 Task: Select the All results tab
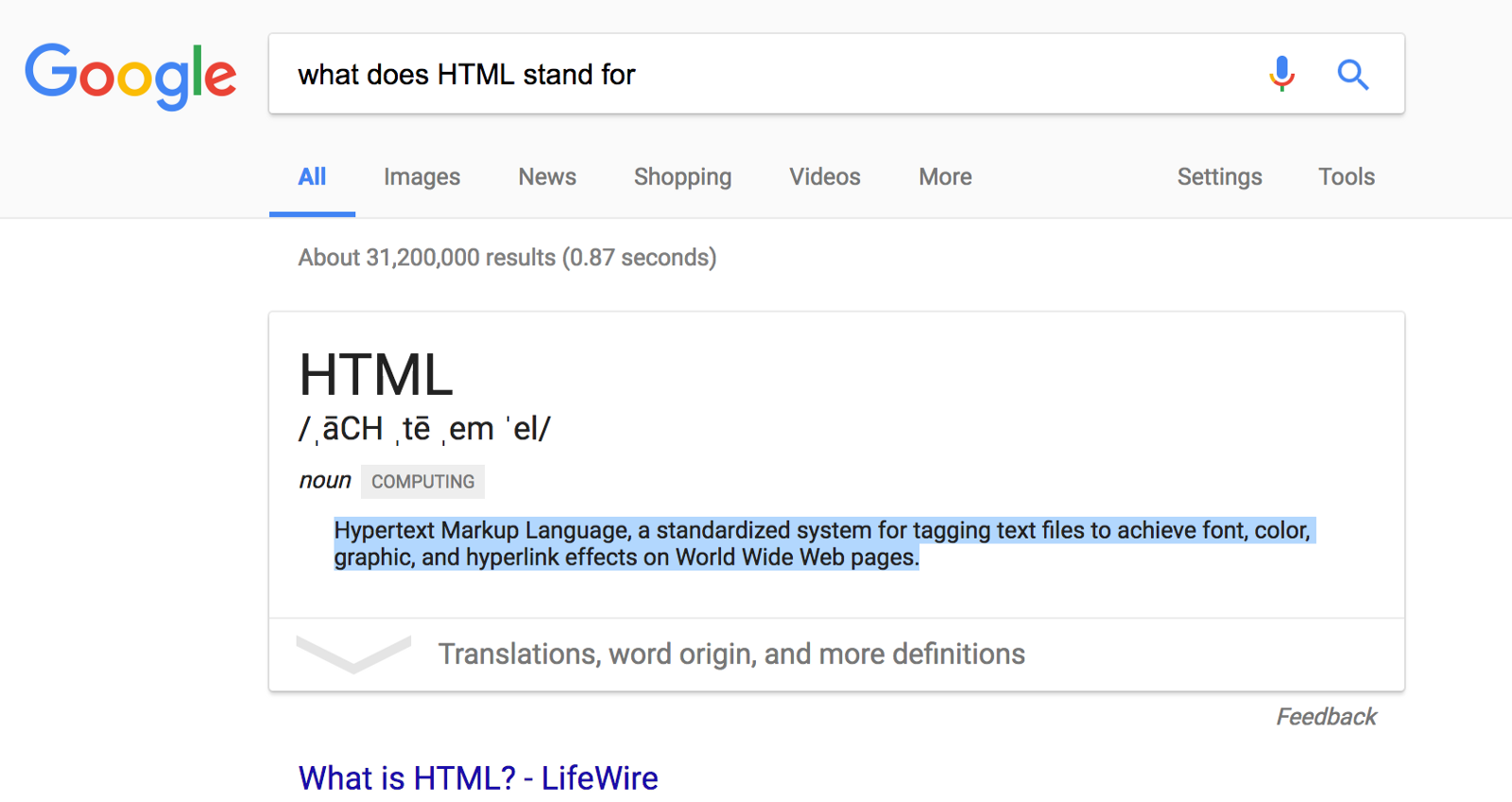(312, 177)
